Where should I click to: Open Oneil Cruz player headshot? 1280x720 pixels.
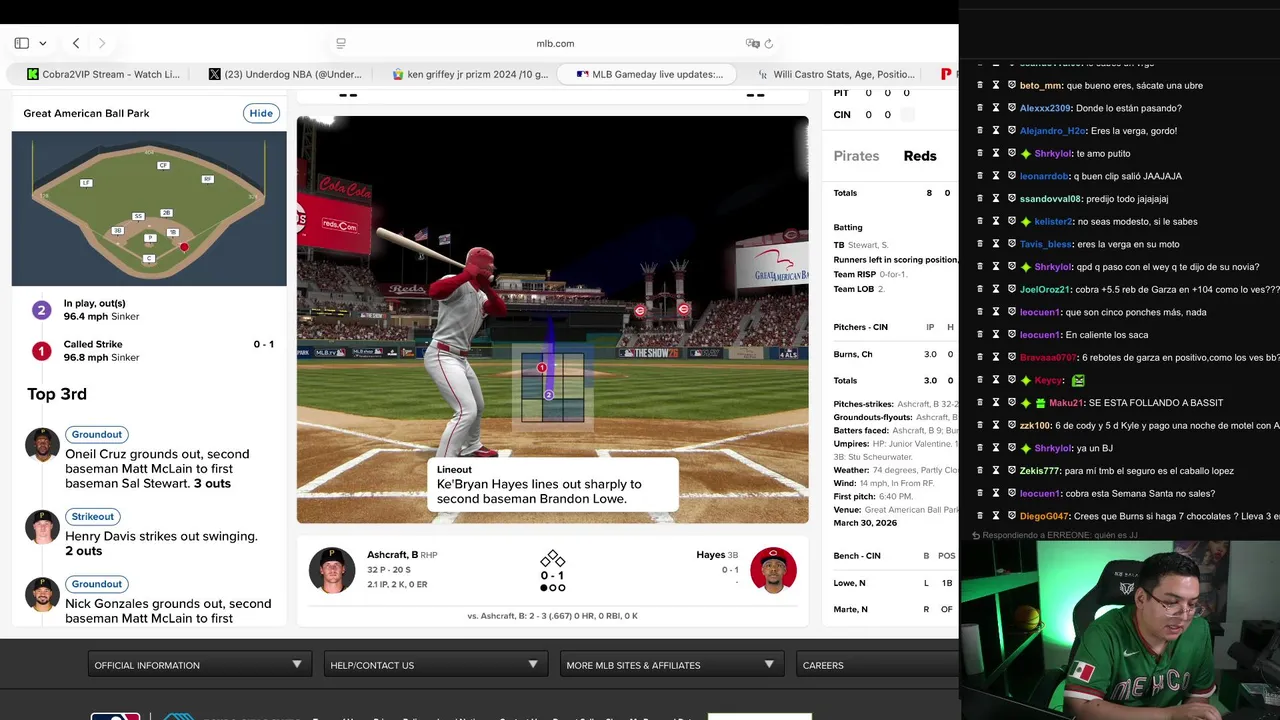(42, 444)
